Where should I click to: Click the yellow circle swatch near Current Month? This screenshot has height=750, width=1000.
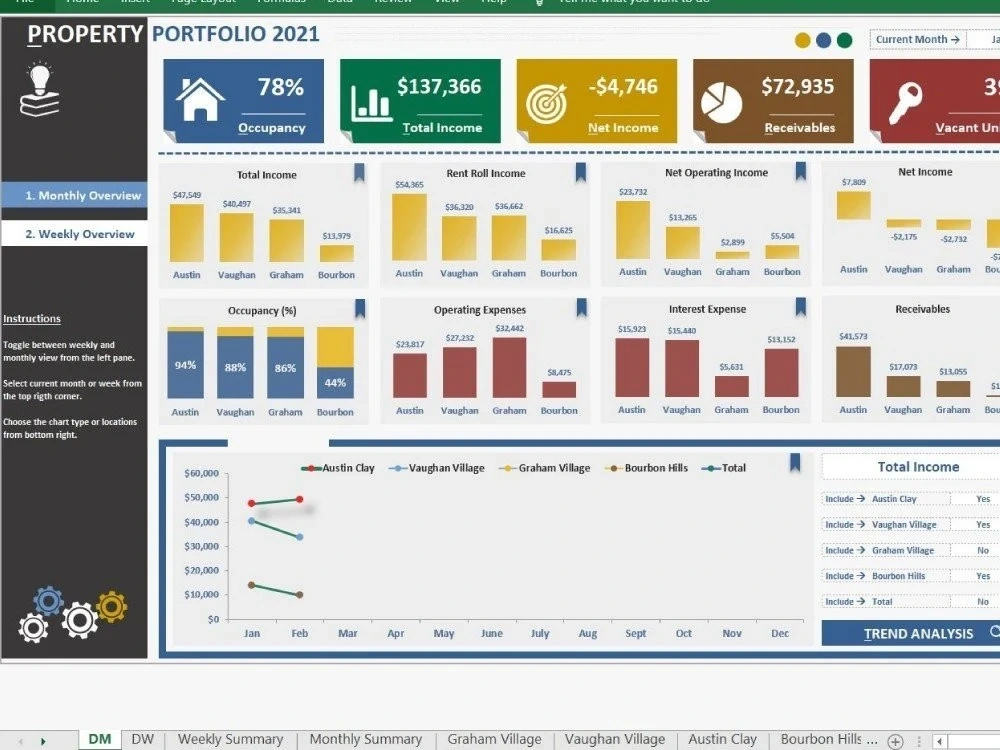click(x=800, y=41)
